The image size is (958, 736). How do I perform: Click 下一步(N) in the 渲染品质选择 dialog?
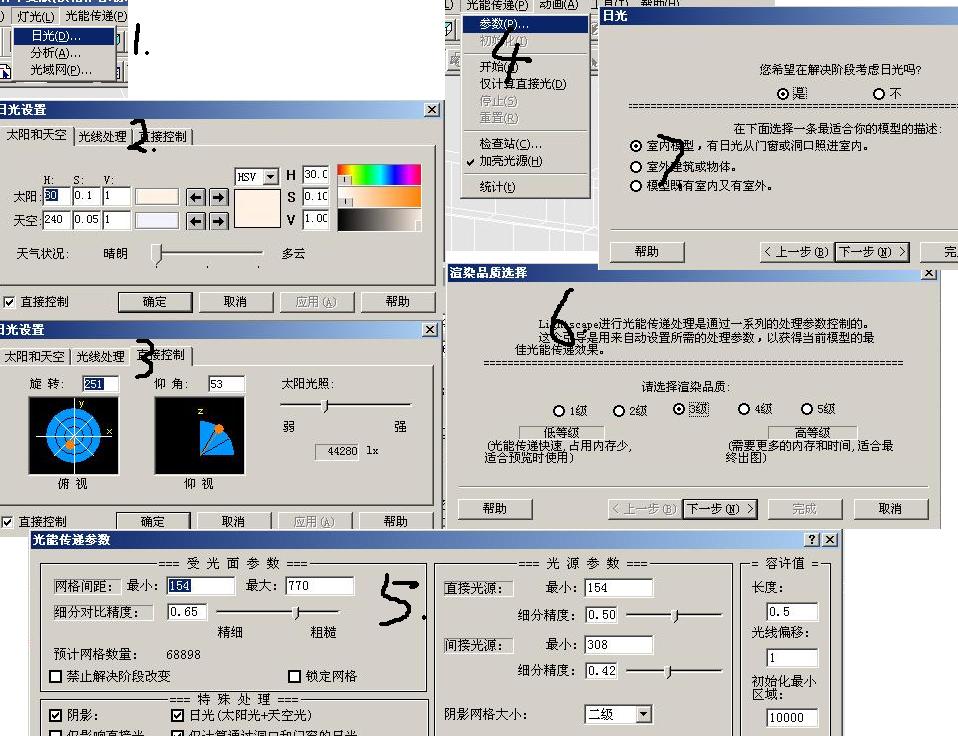pos(720,509)
